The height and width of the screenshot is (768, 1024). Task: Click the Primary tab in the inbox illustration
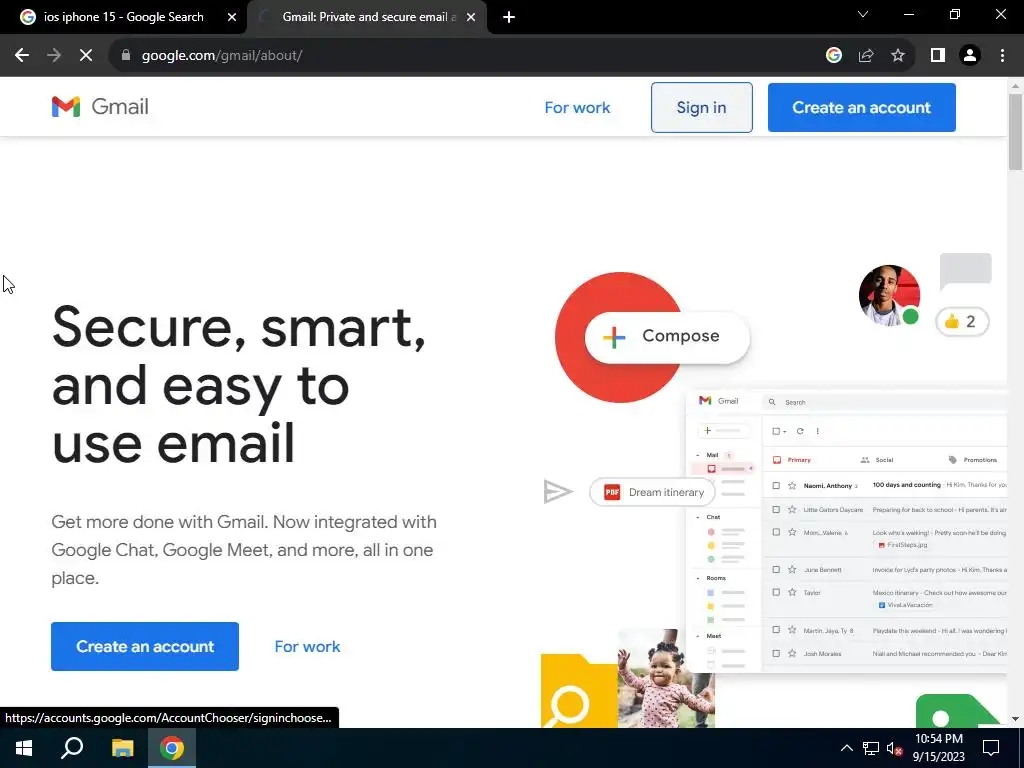click(x=792, y=460)
